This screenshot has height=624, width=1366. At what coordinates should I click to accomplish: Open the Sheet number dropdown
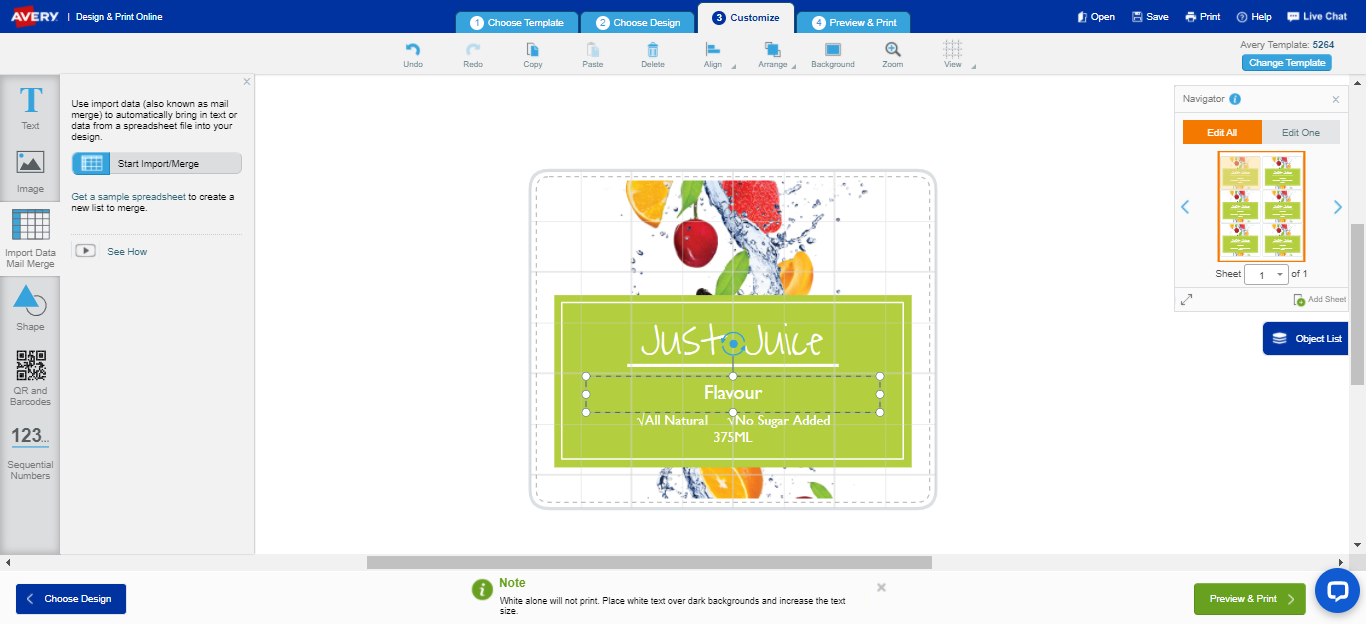click(x=1266, y=274)
